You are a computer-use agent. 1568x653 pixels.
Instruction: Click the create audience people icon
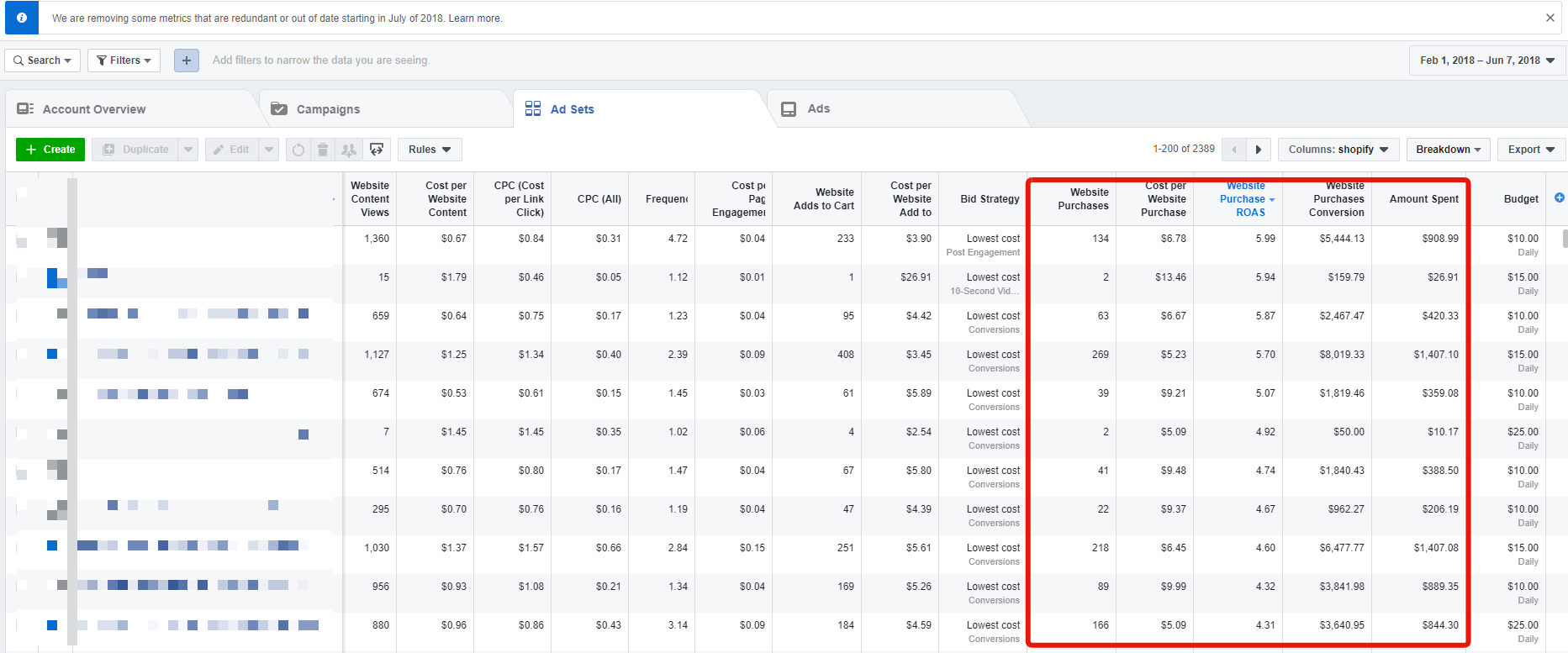(x=348, y=150)
